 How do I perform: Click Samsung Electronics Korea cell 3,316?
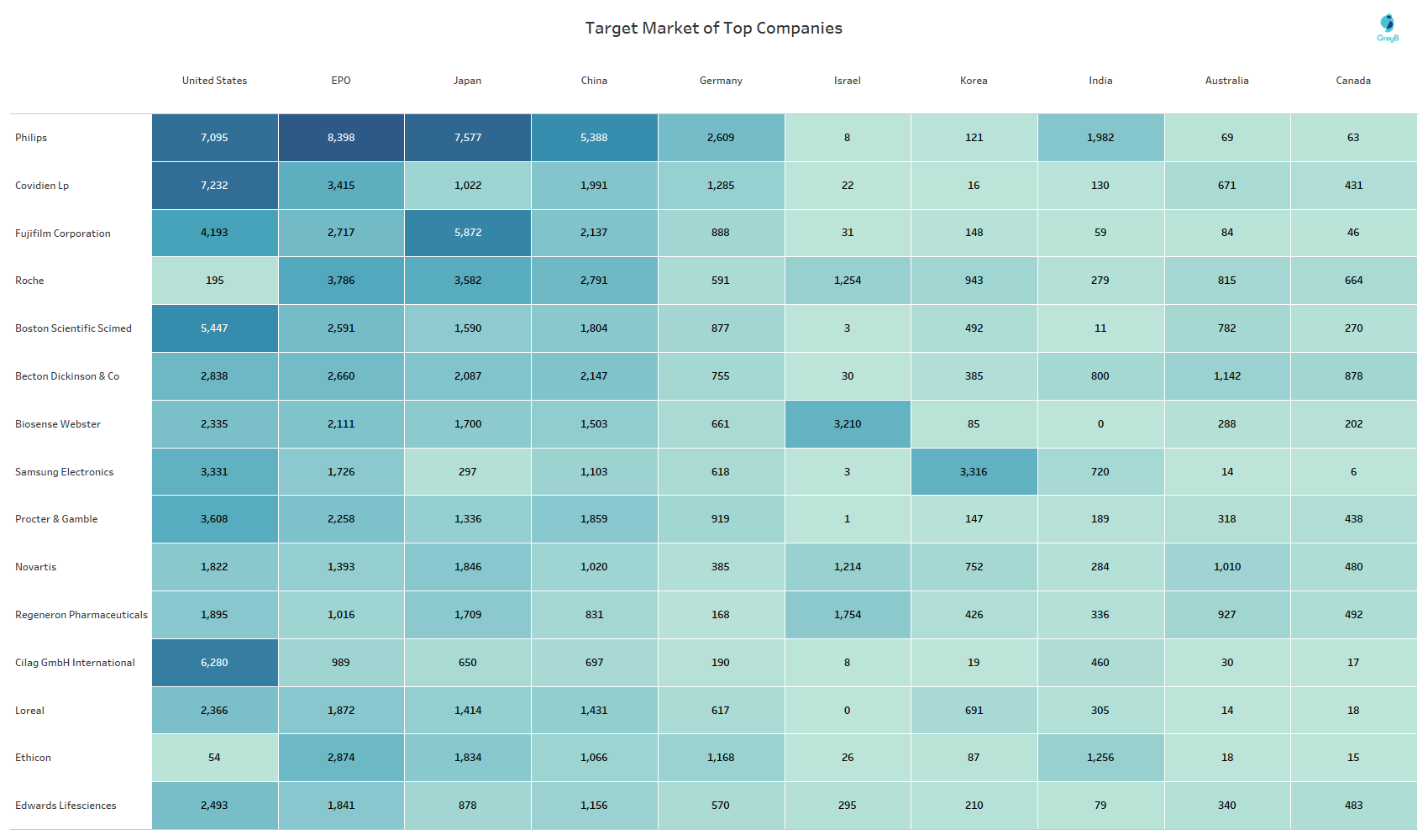click(x=974, y=472)
